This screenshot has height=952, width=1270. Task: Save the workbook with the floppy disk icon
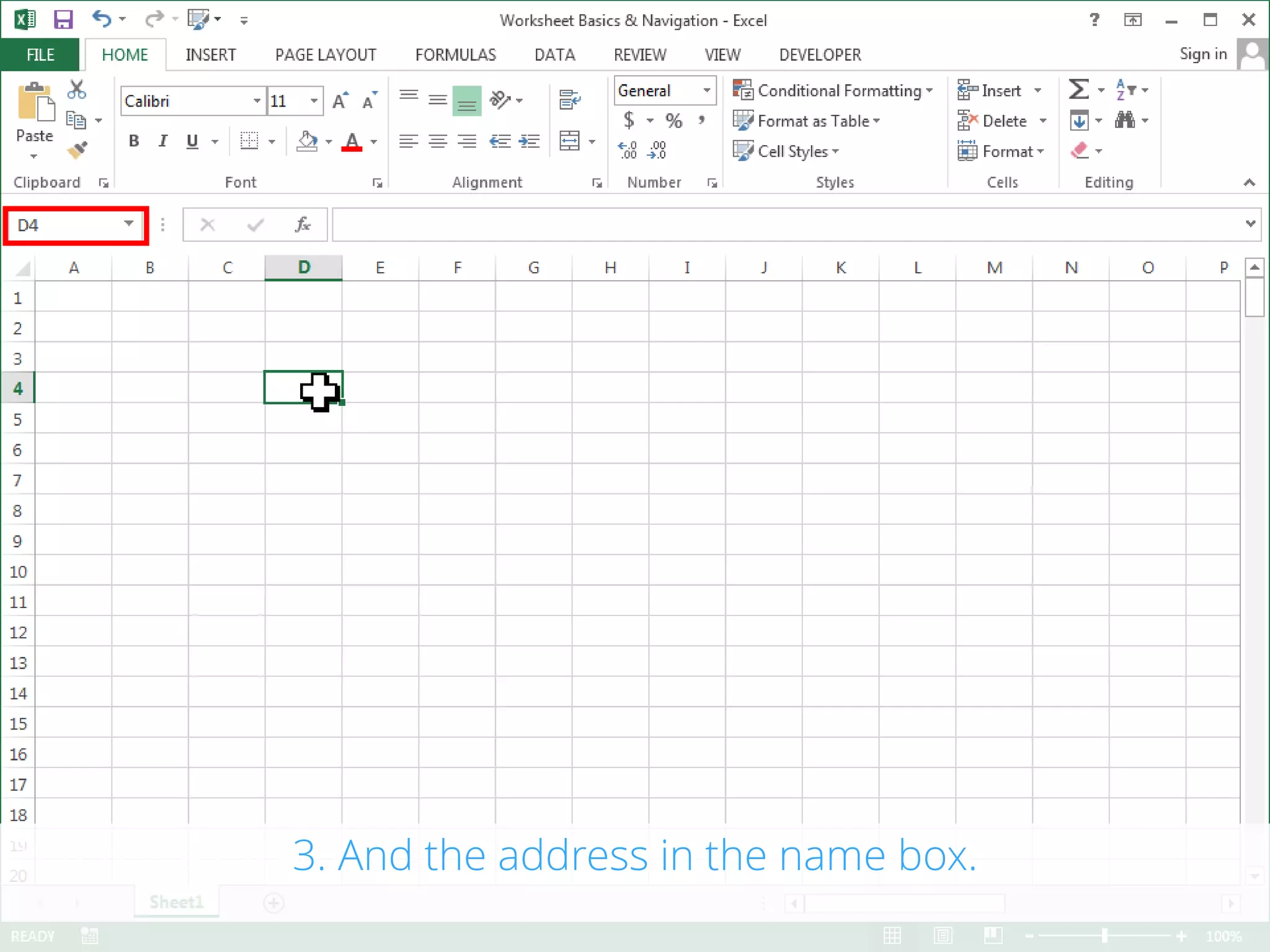63,20
